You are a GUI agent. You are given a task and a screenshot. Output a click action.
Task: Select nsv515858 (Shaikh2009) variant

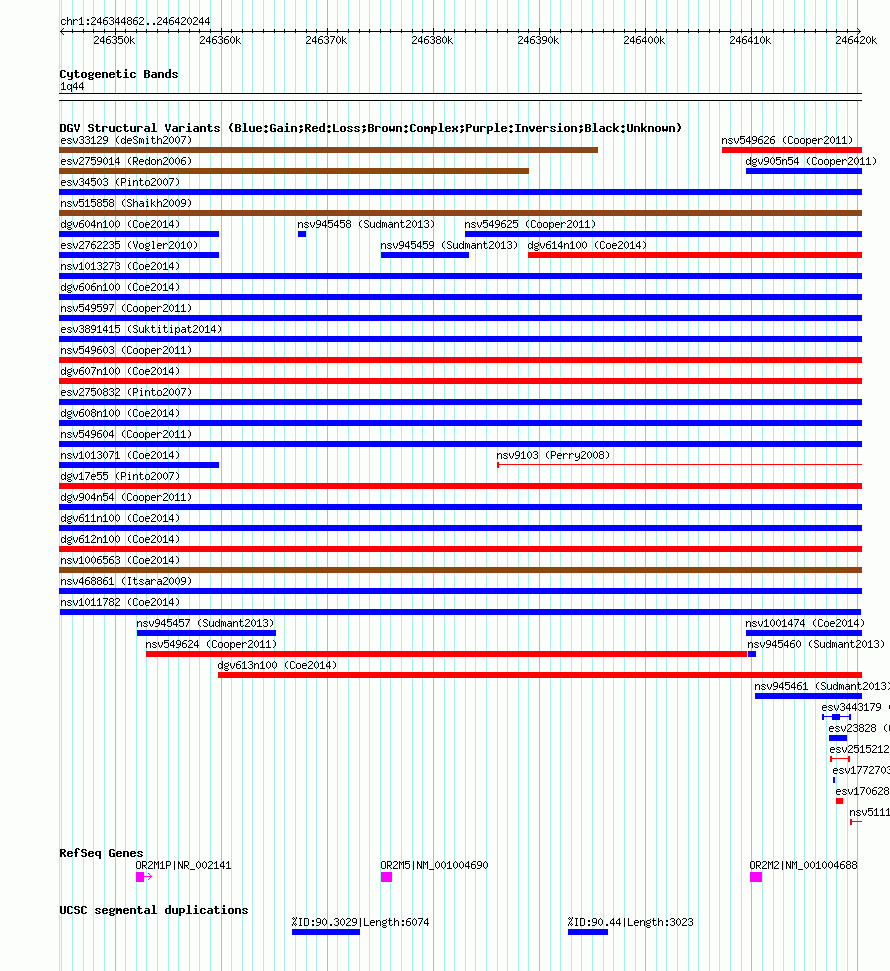coord(460,213)
